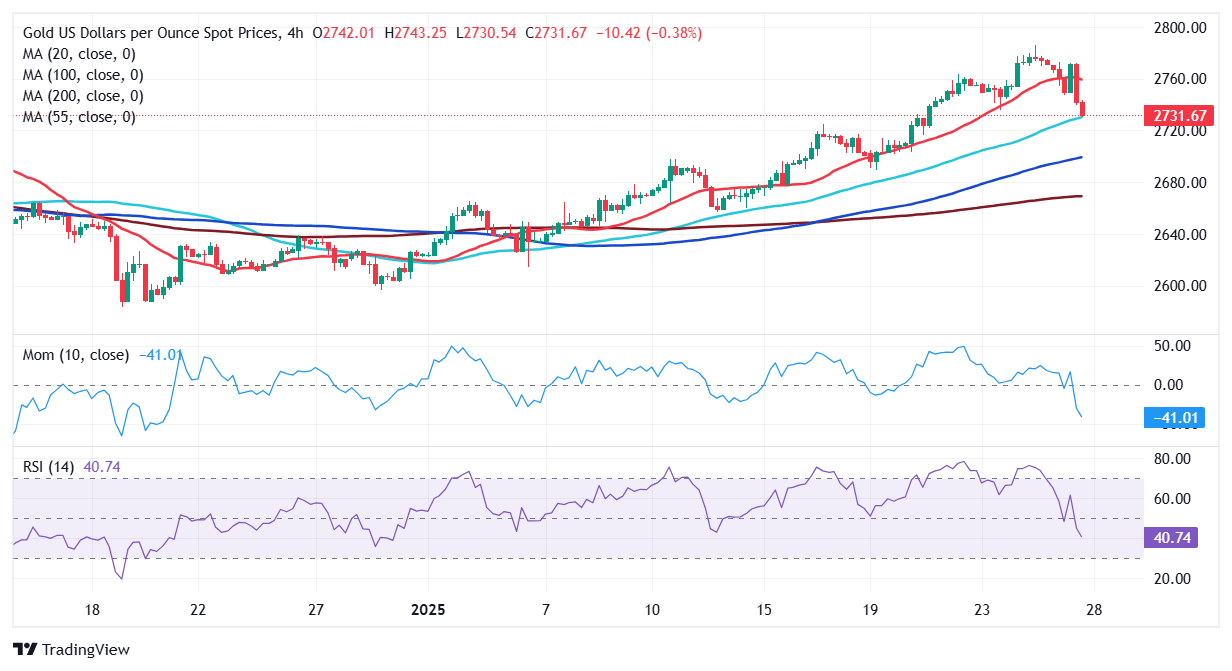Click the 2680.00 price axis label
1232x671 pixels.
click(x=1174, y=183)
